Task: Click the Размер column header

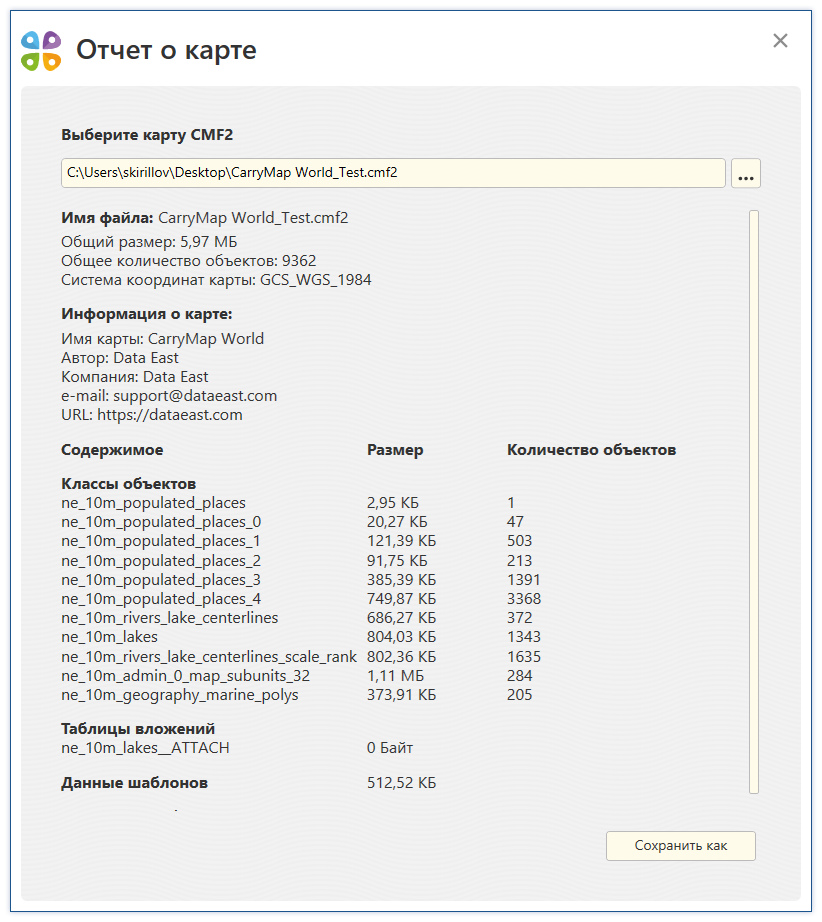Action: tap(395, 450)
